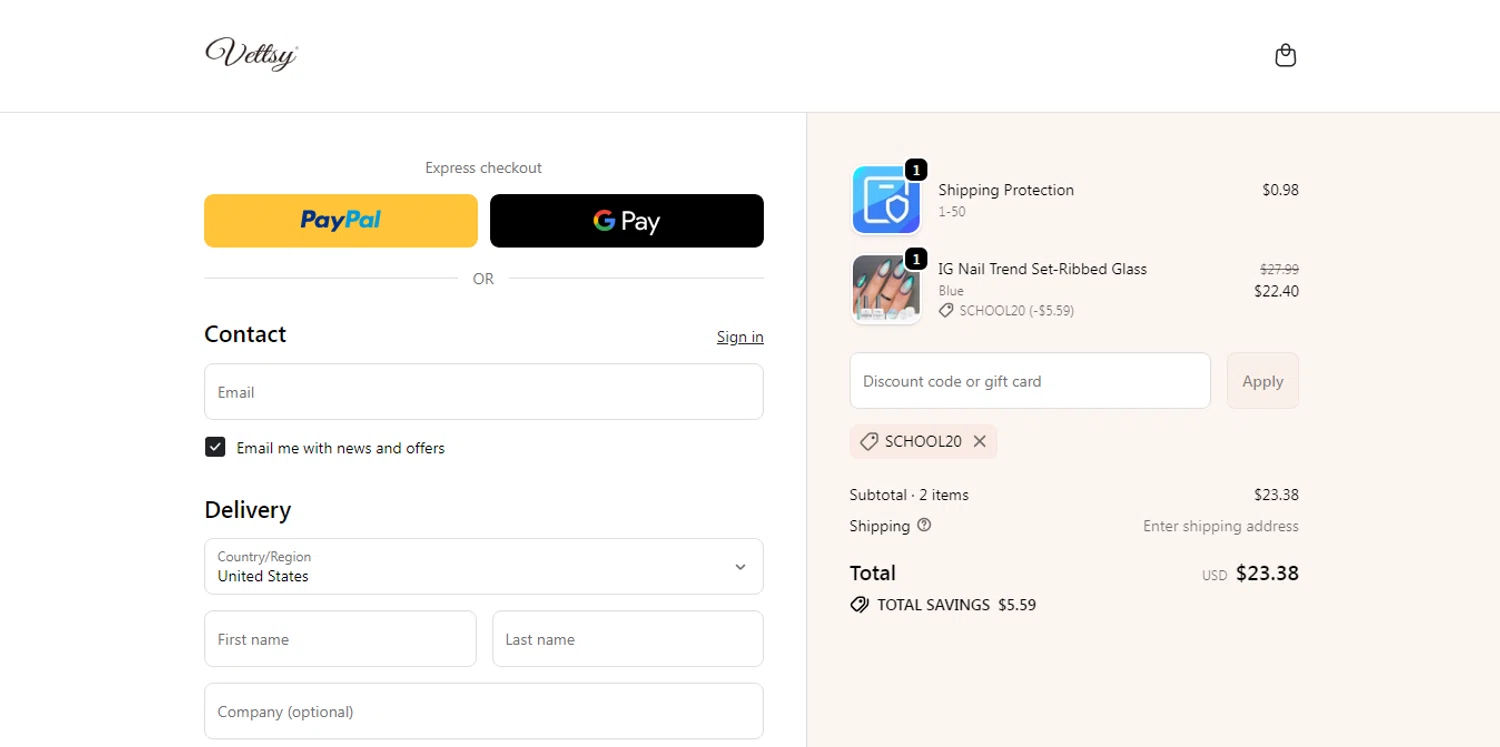Click the Shipping Protection item name

pyautogui.click(x=1006, y=190)
